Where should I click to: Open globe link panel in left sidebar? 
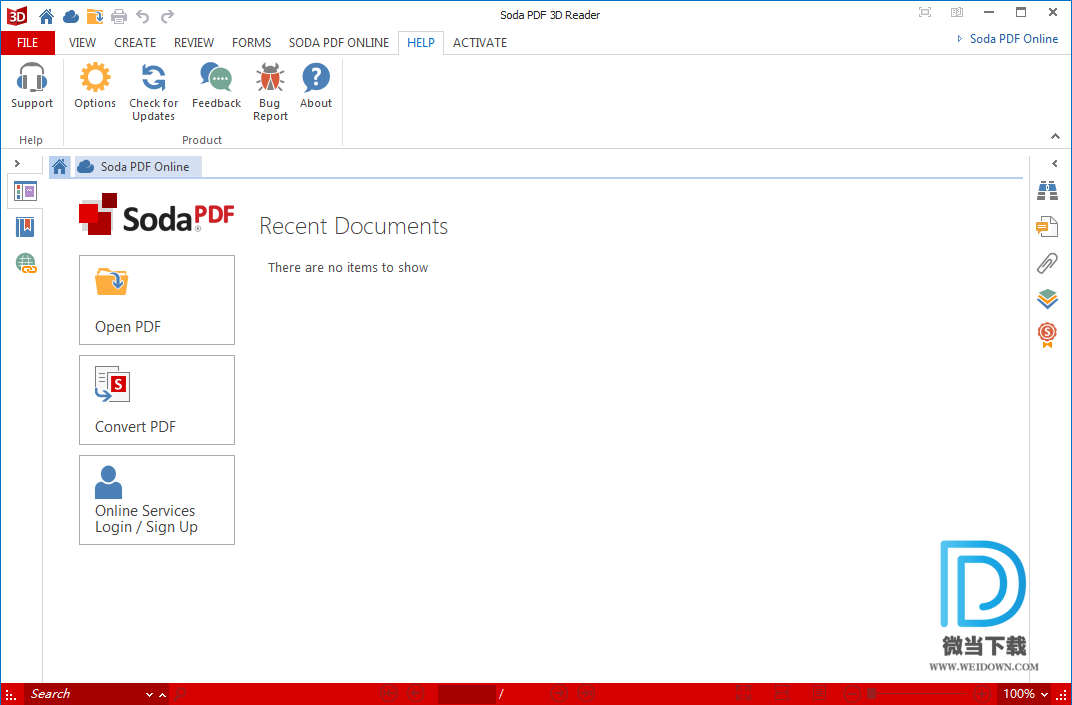tap(26, 263)
